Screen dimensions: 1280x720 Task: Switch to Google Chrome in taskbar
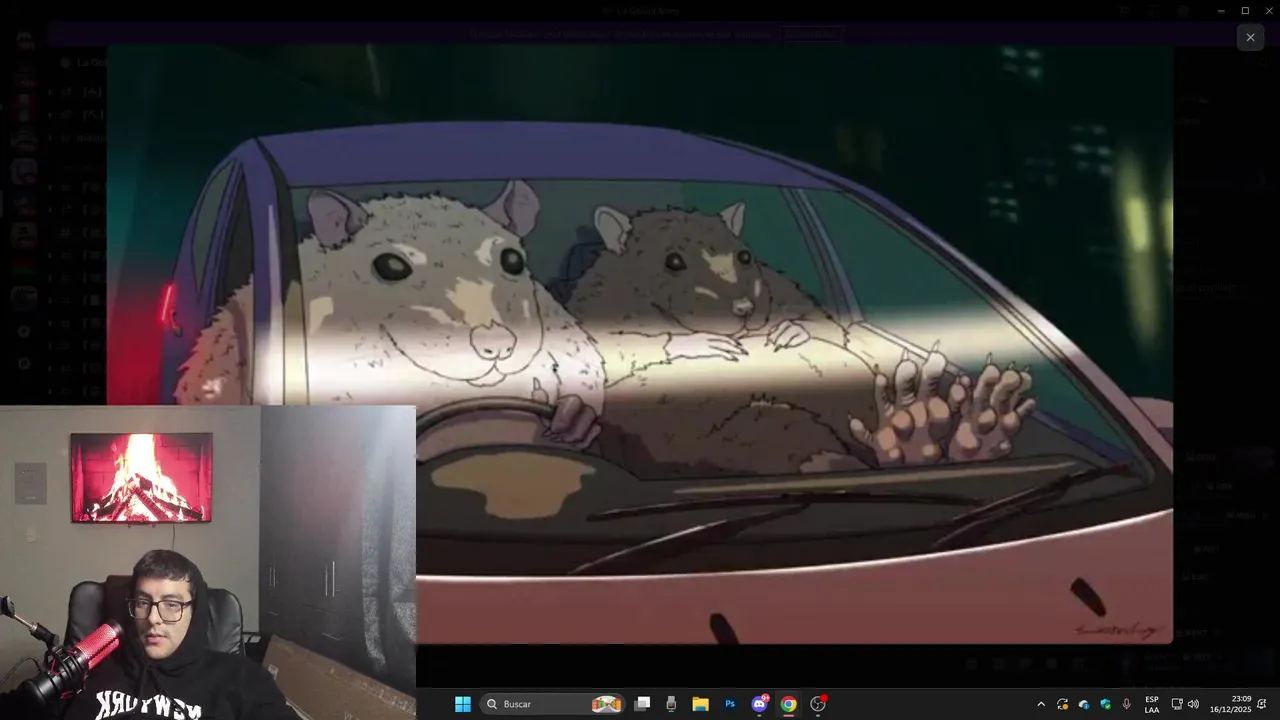click(788, 704)
